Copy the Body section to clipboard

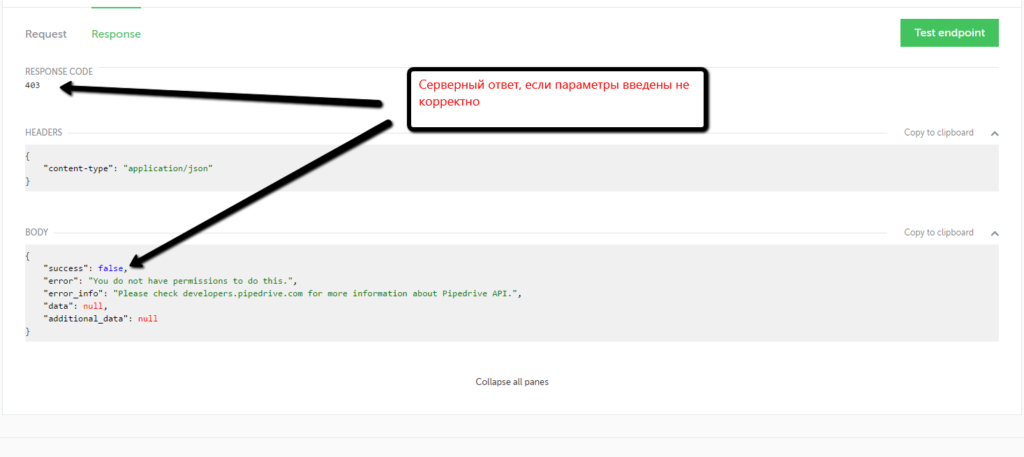(x=938, y=232)
